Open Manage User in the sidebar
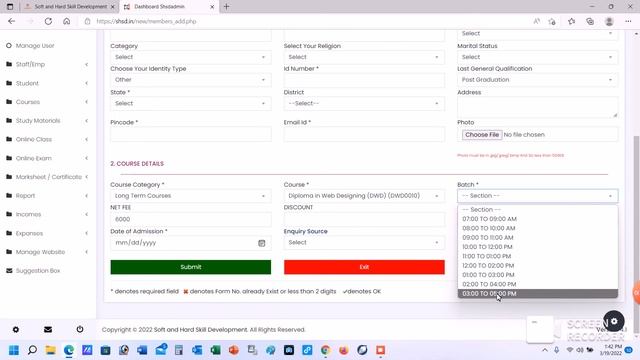The width and height of the screenshot is (640, 360). [x=35, y=46]
